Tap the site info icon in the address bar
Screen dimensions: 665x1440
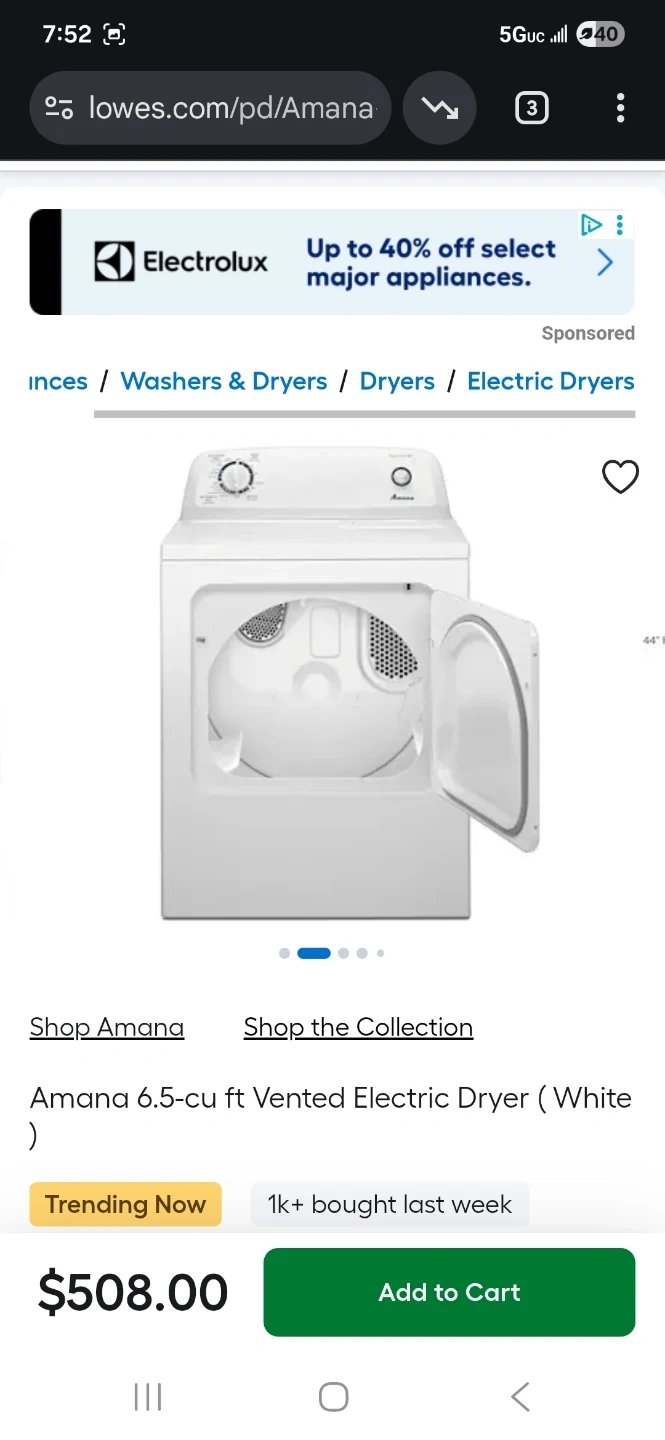tap(59, 108)
